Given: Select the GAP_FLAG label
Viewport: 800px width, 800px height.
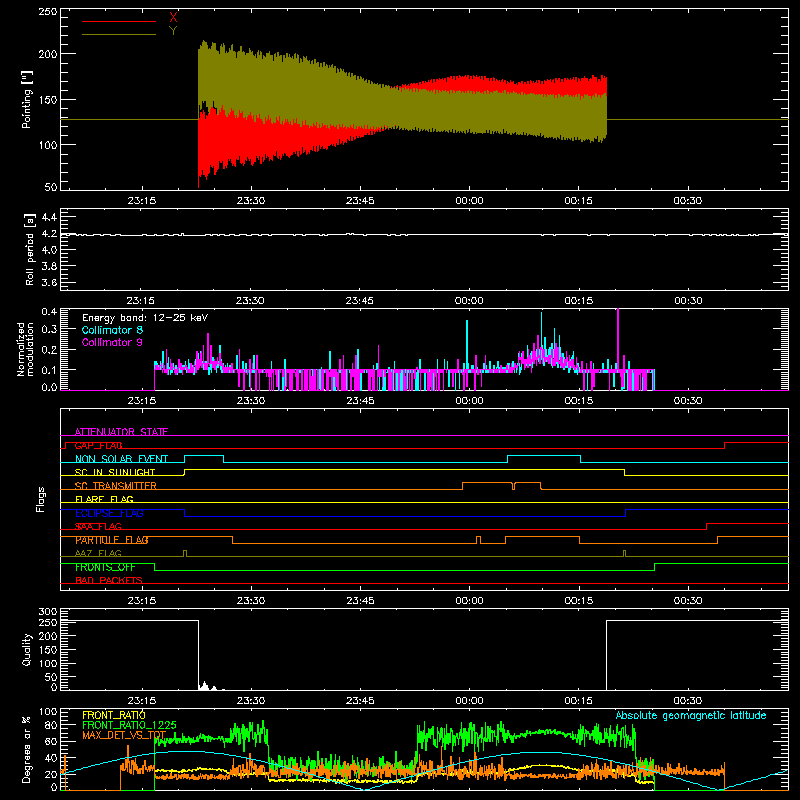Looking at the screenshot, I should 98,445.
